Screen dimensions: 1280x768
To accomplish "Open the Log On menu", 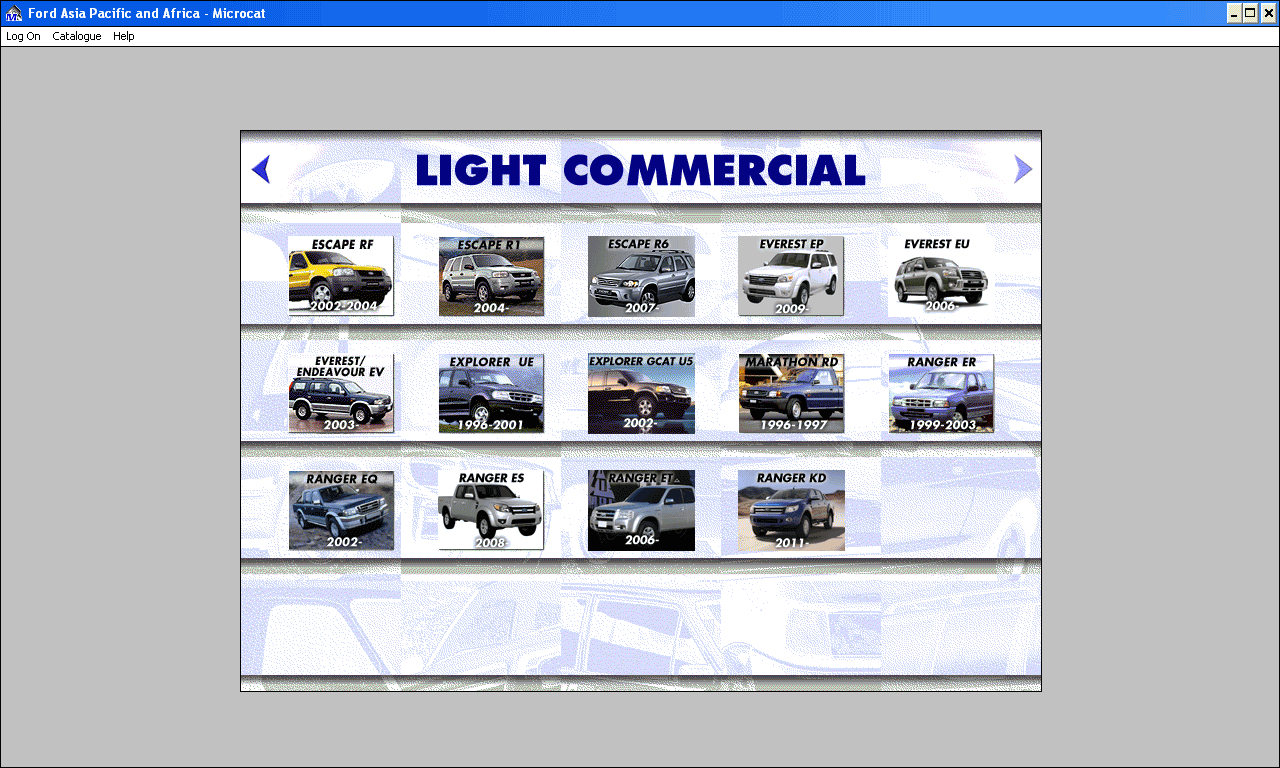I will [x=22, y=36].
